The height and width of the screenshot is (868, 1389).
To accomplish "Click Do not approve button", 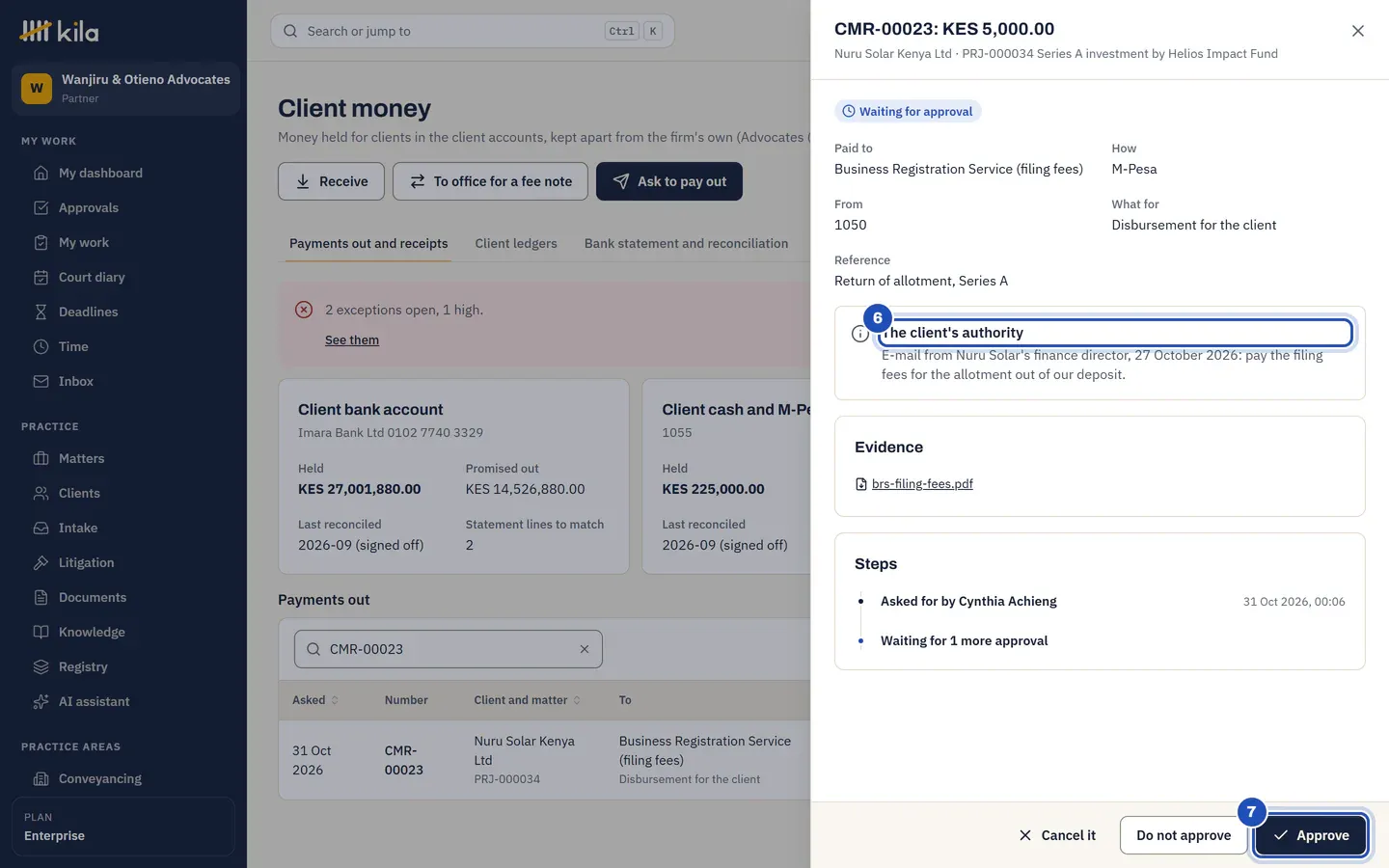I will pyautogui.click(x=1184, y=835).
